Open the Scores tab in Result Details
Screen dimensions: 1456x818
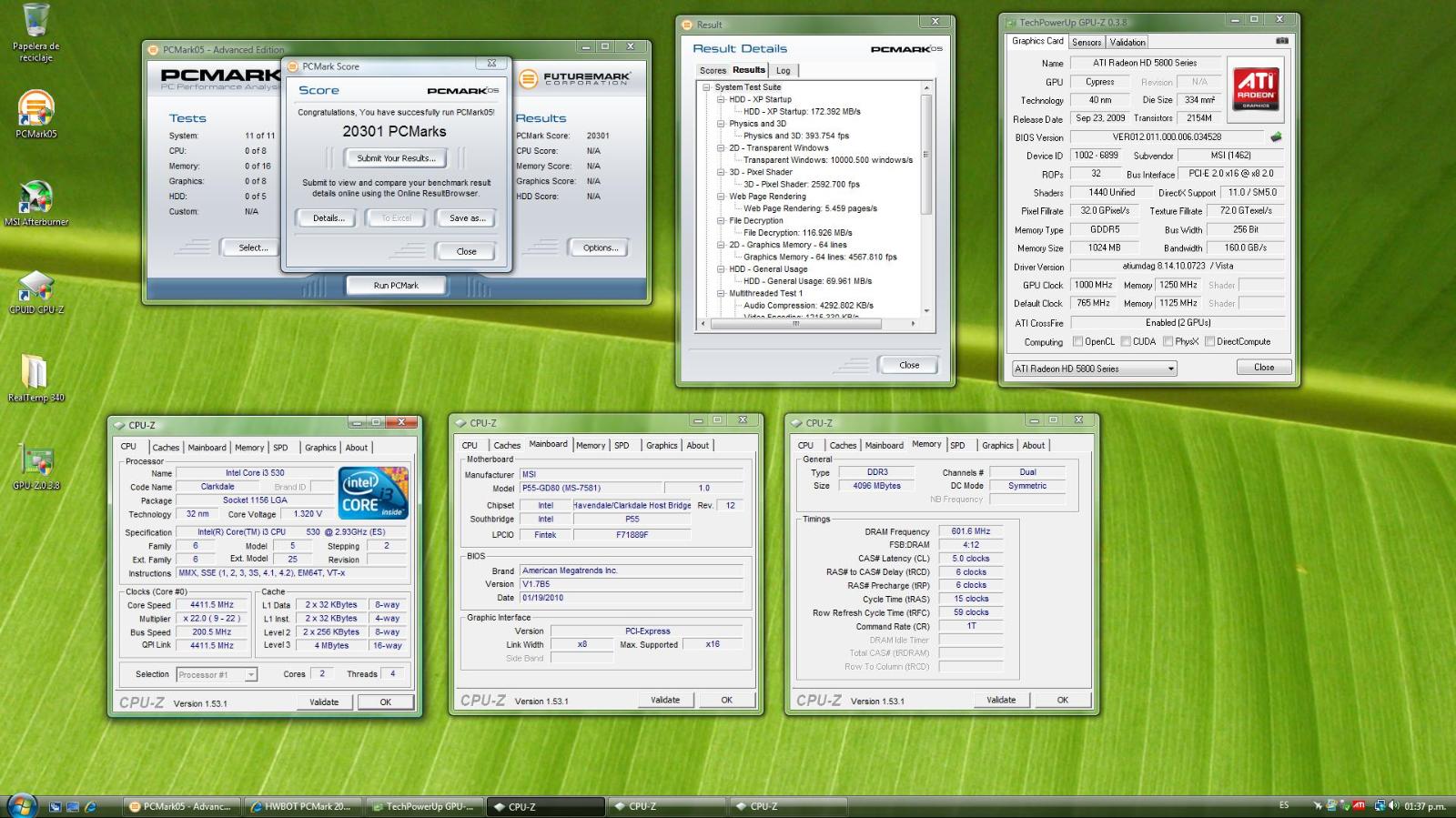pos(713,70)
